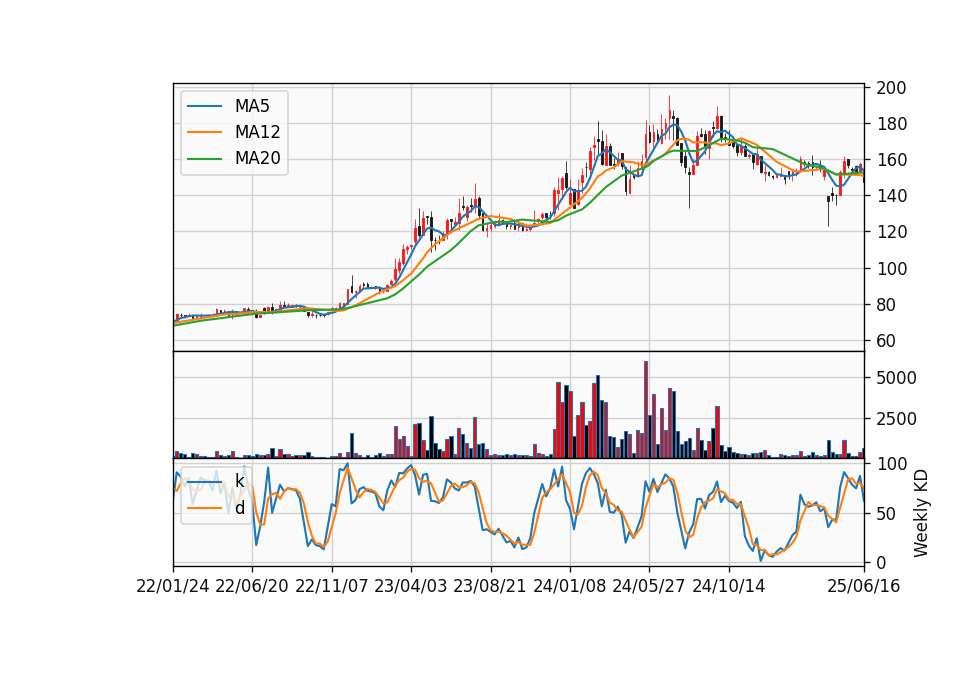Click the blue MA5 legend line sample
960x690 pixels.
pos(204,107)
